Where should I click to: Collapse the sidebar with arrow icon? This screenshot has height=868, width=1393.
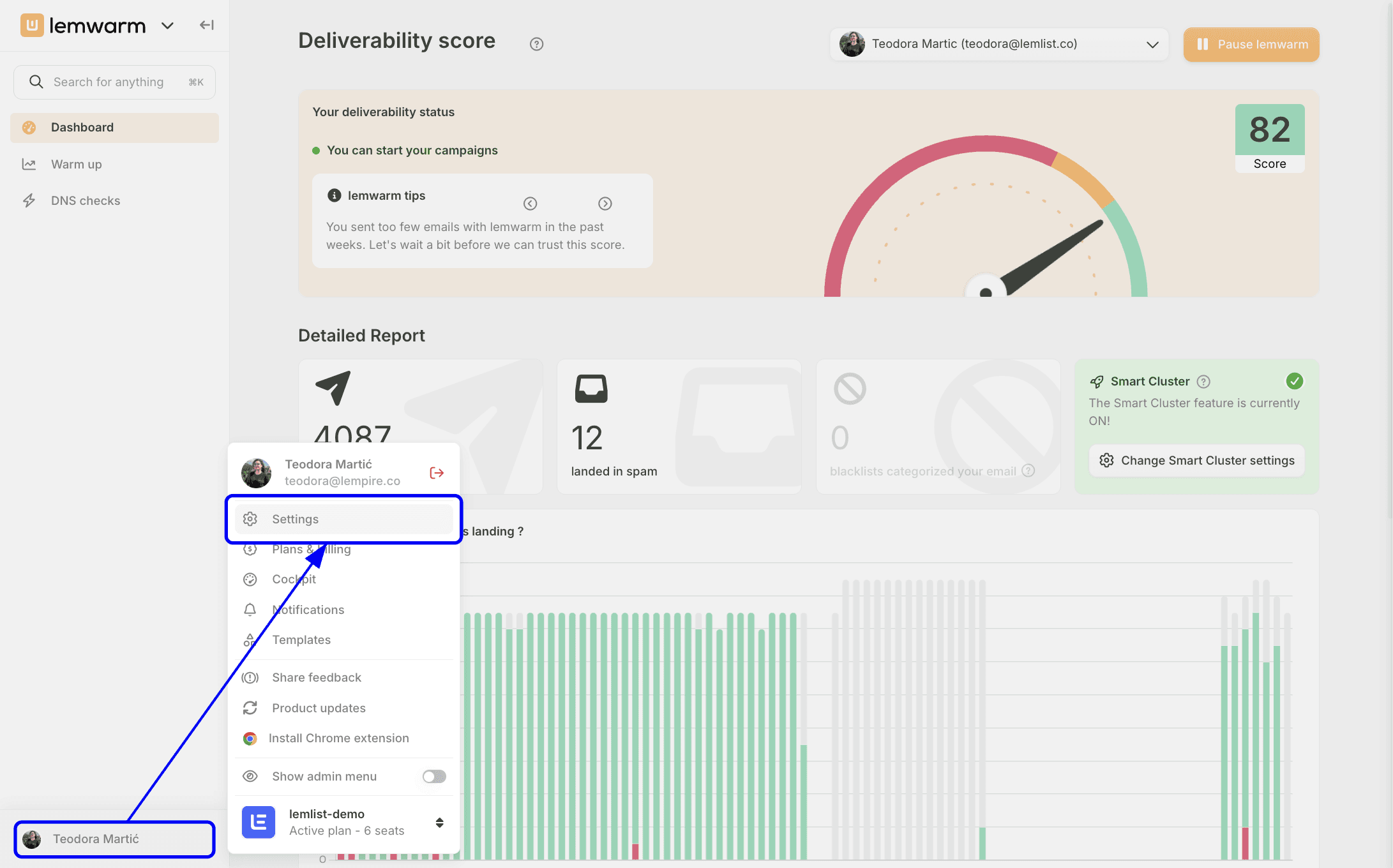[206, 25]
